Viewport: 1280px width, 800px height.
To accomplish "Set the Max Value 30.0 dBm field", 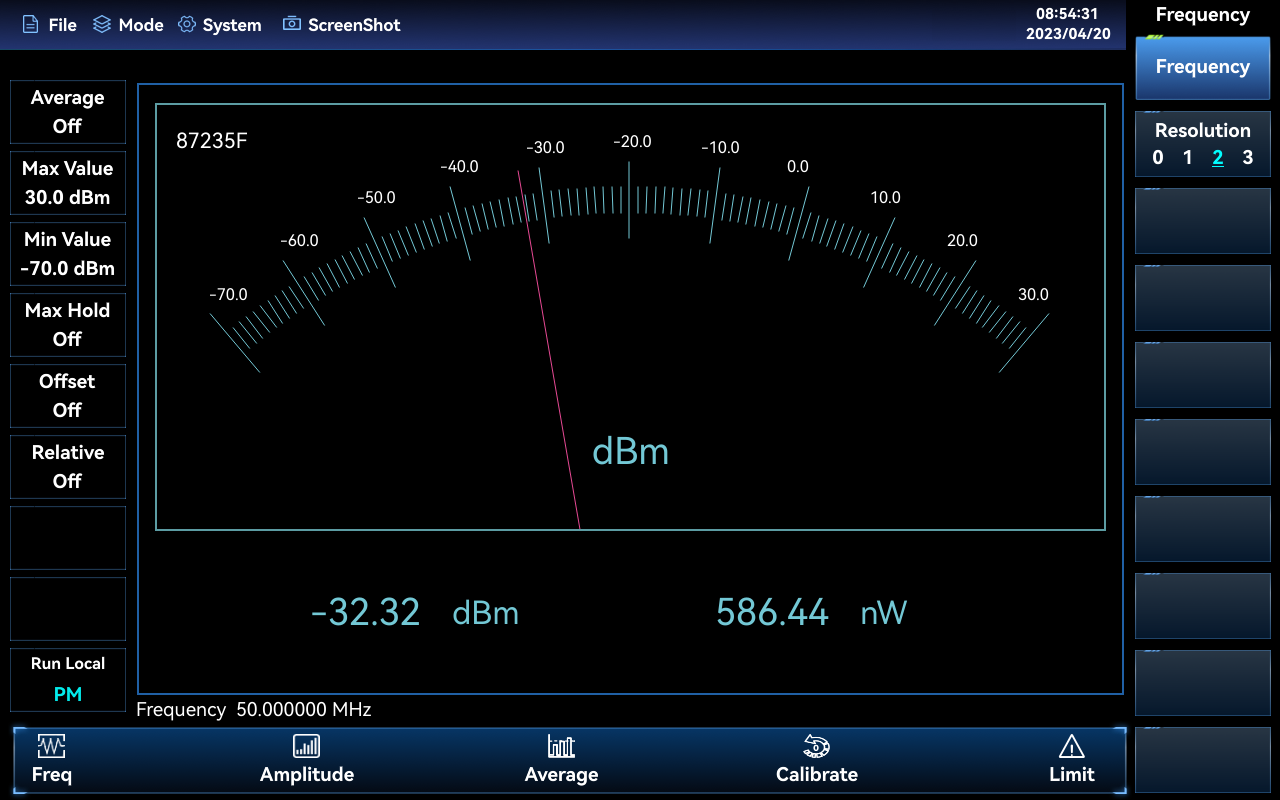I will tap(68, 183).
